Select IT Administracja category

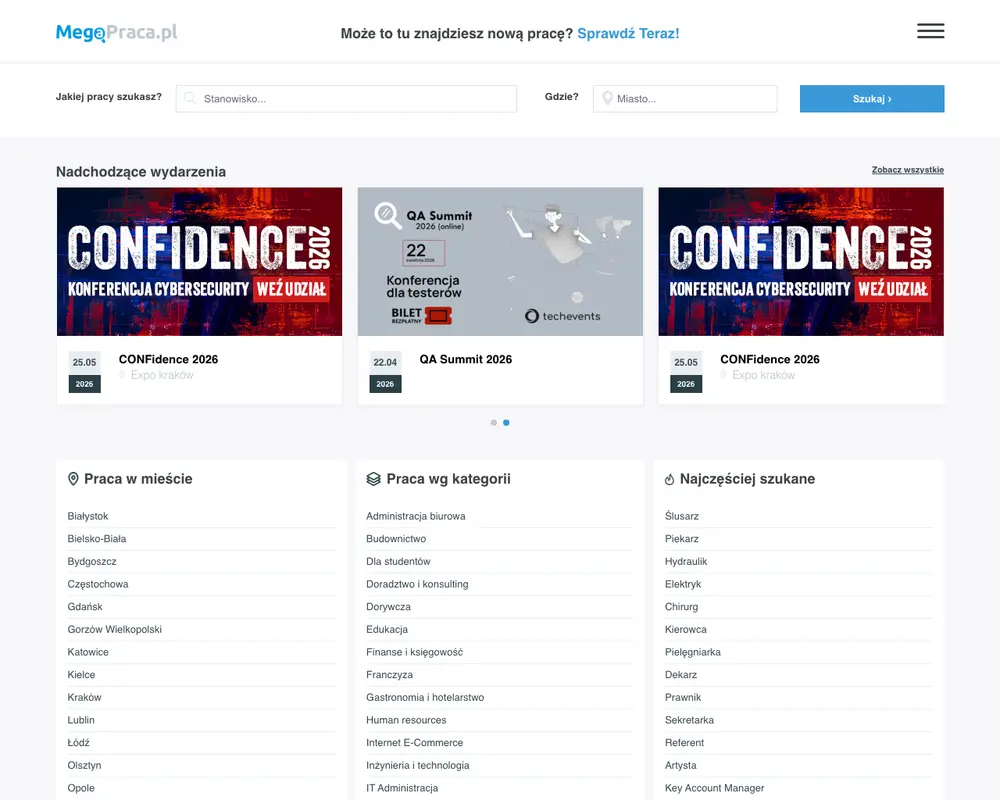402,788
